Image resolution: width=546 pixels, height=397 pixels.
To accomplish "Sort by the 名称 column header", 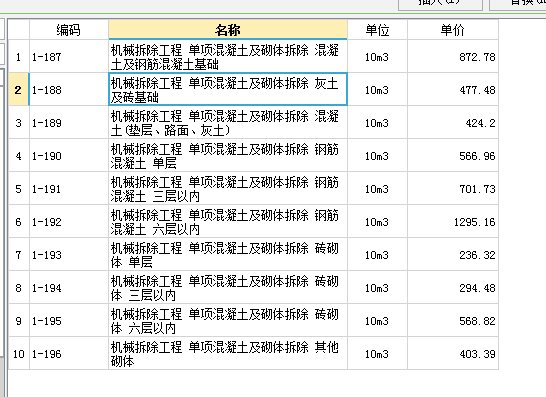I will (228, 30).
